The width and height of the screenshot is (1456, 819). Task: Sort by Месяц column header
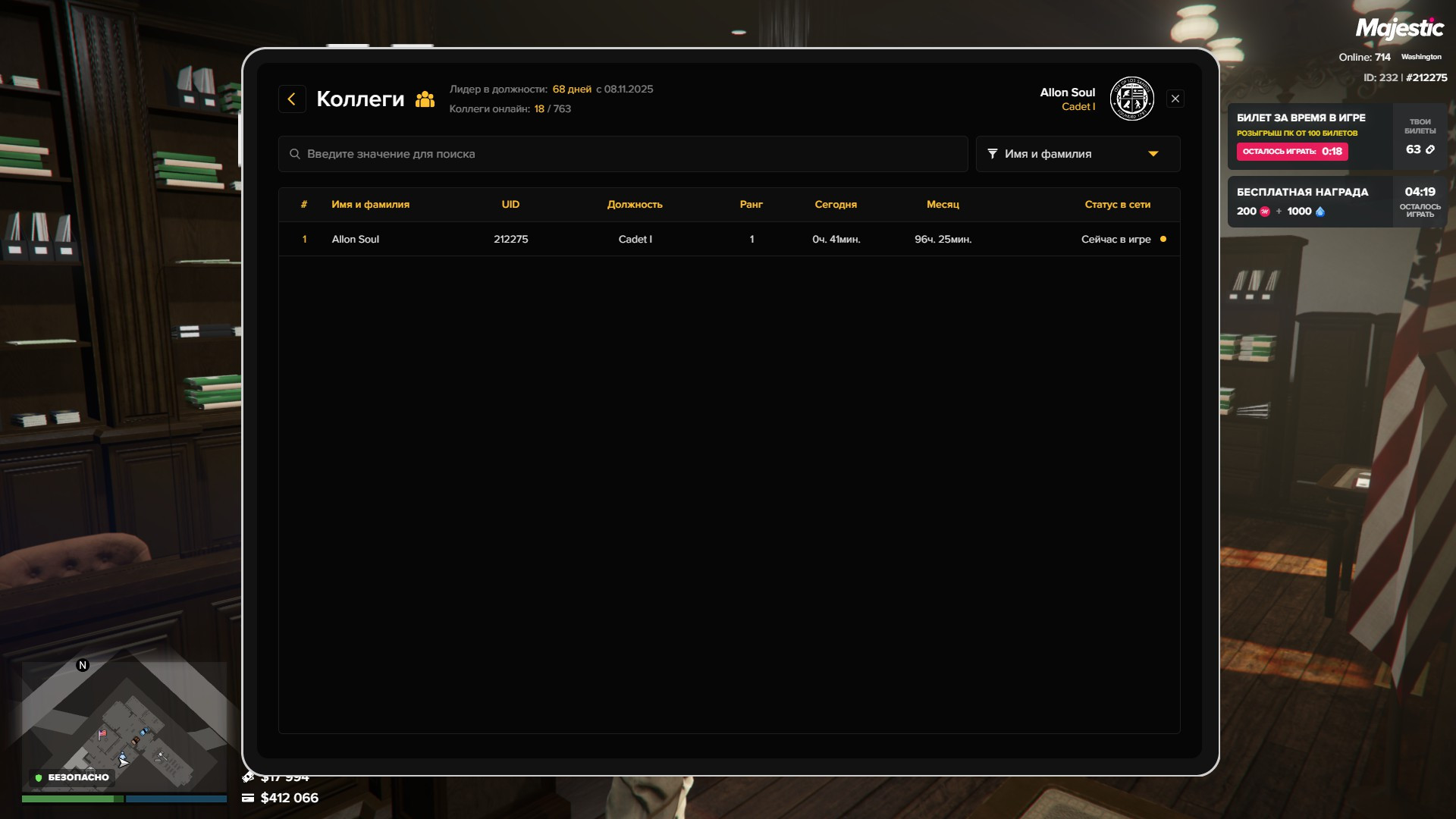(943, 205)
